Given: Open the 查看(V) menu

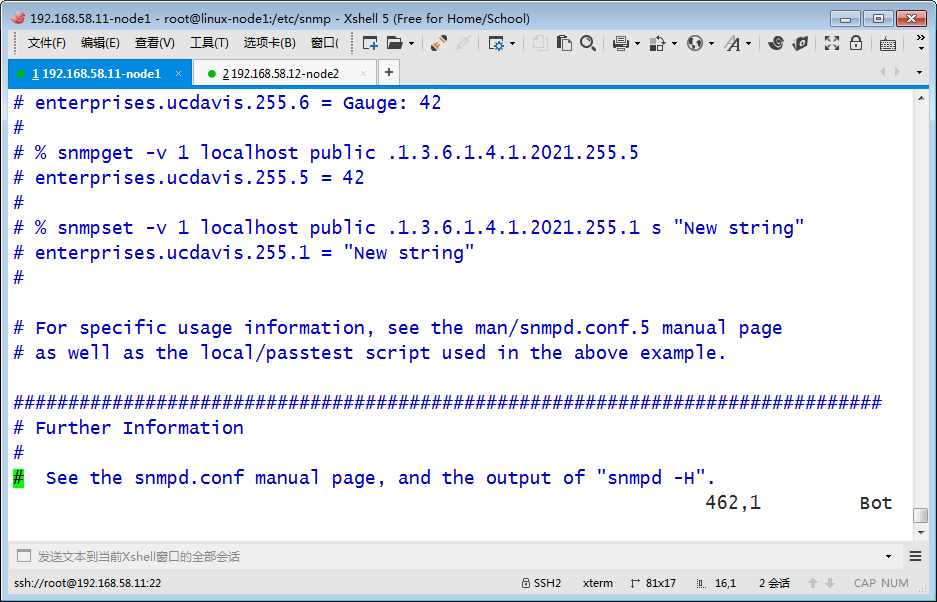Looking at the screenshot, I should click(154, 43).
